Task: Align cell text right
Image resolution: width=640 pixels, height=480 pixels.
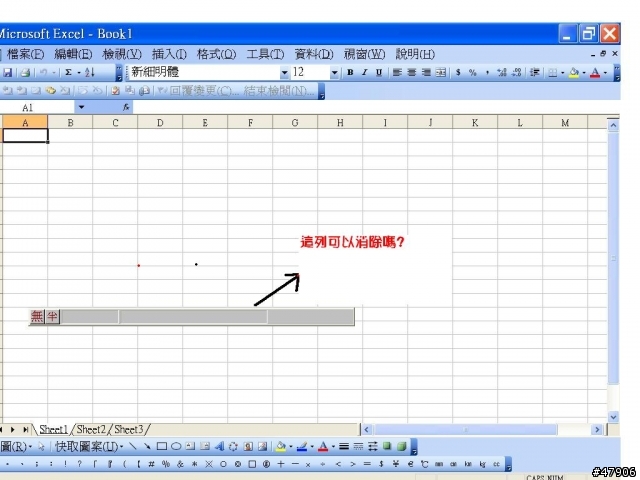Action: [x=426, y=73]
